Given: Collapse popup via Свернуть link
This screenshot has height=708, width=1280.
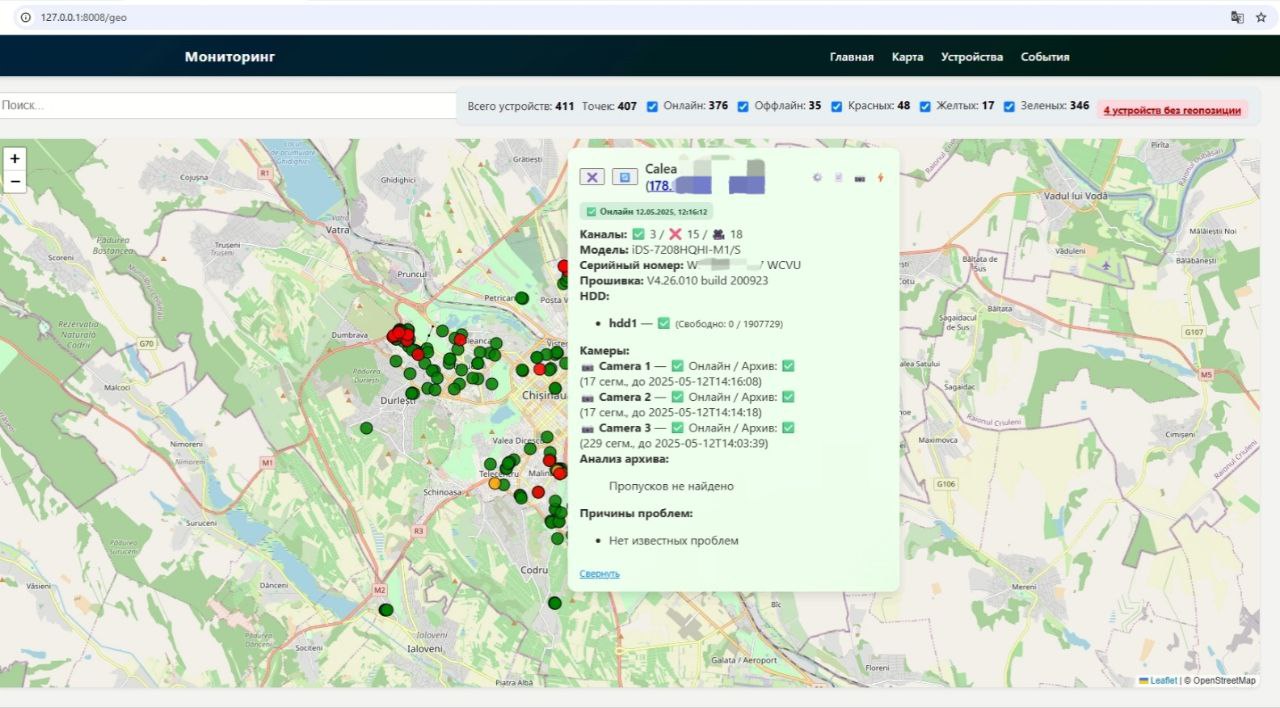Looking at the screenshot, I should (599, 574).
